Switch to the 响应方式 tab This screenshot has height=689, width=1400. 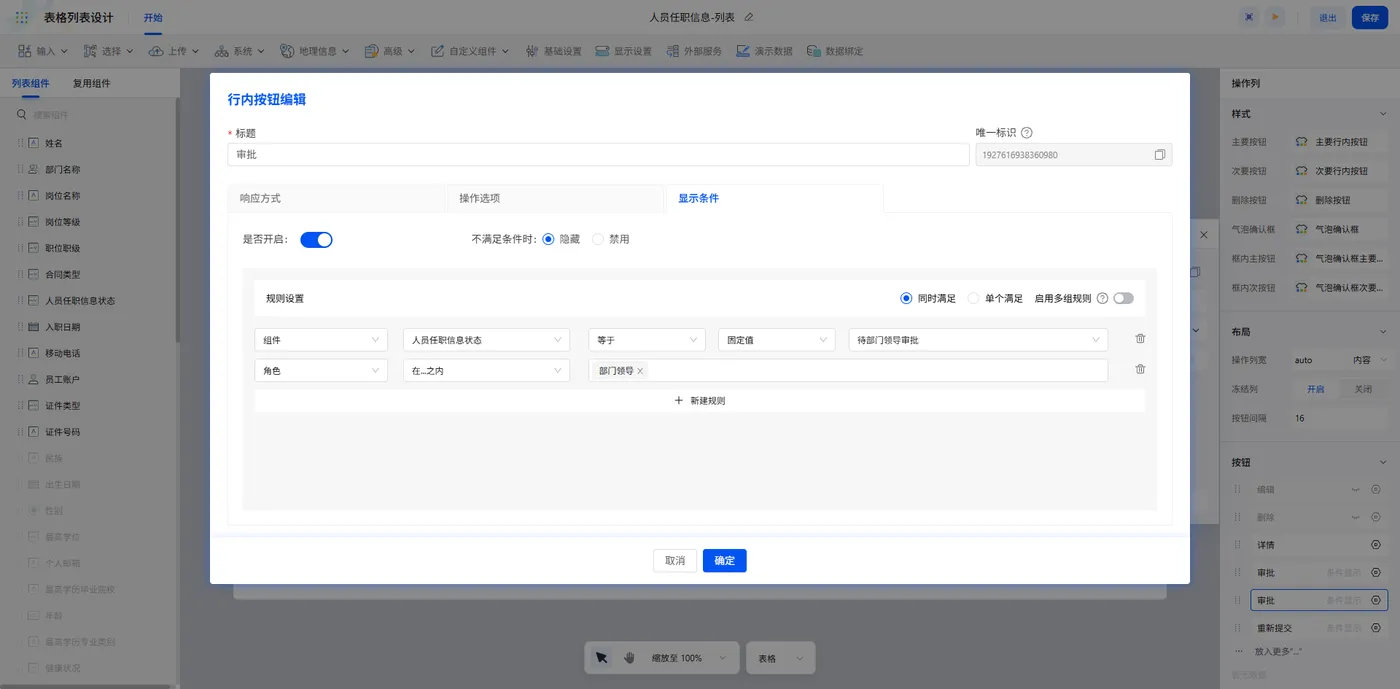coord(336,199)
